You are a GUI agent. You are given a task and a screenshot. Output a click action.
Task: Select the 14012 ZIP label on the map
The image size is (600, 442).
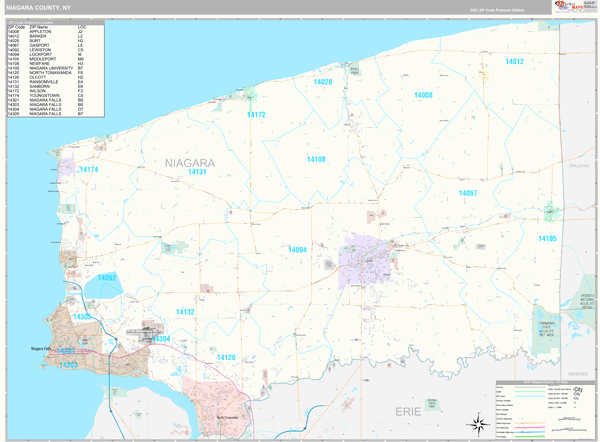[514, 62]
